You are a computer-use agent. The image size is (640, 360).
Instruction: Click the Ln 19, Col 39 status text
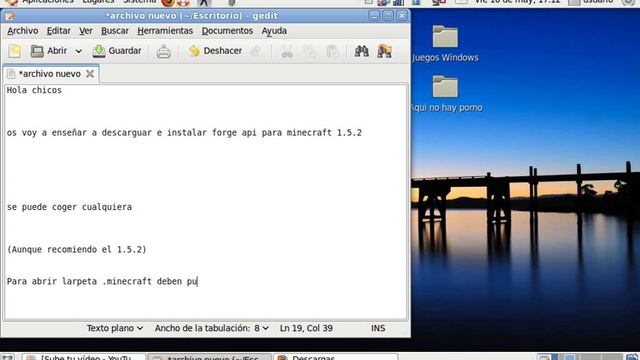point(306,328)
